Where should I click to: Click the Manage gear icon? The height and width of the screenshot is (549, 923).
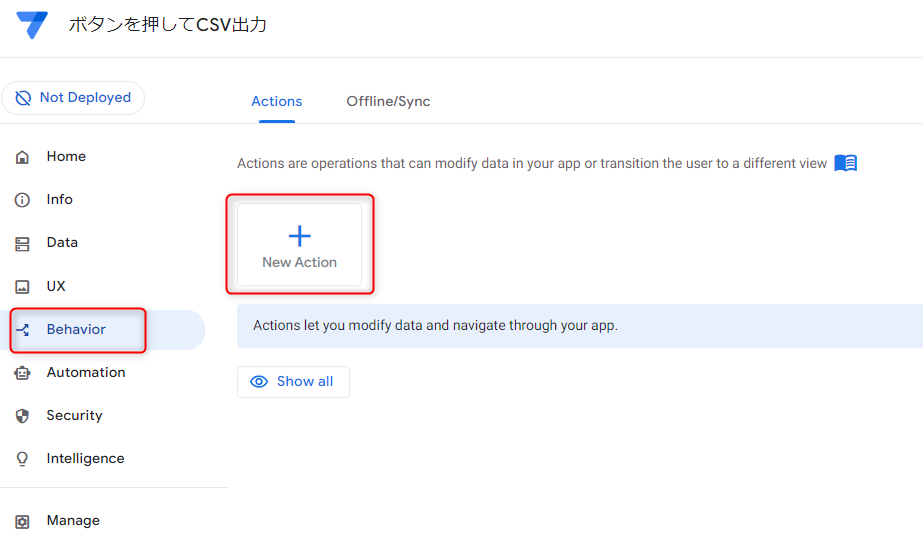[x=22, y=521]
